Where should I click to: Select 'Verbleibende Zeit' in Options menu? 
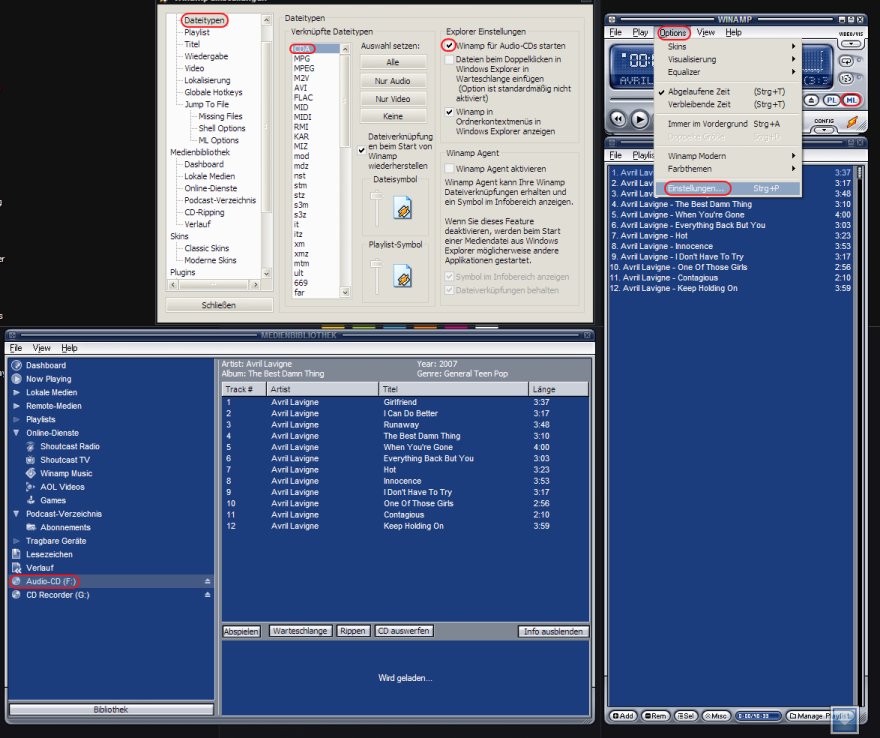tap(728, 104)
